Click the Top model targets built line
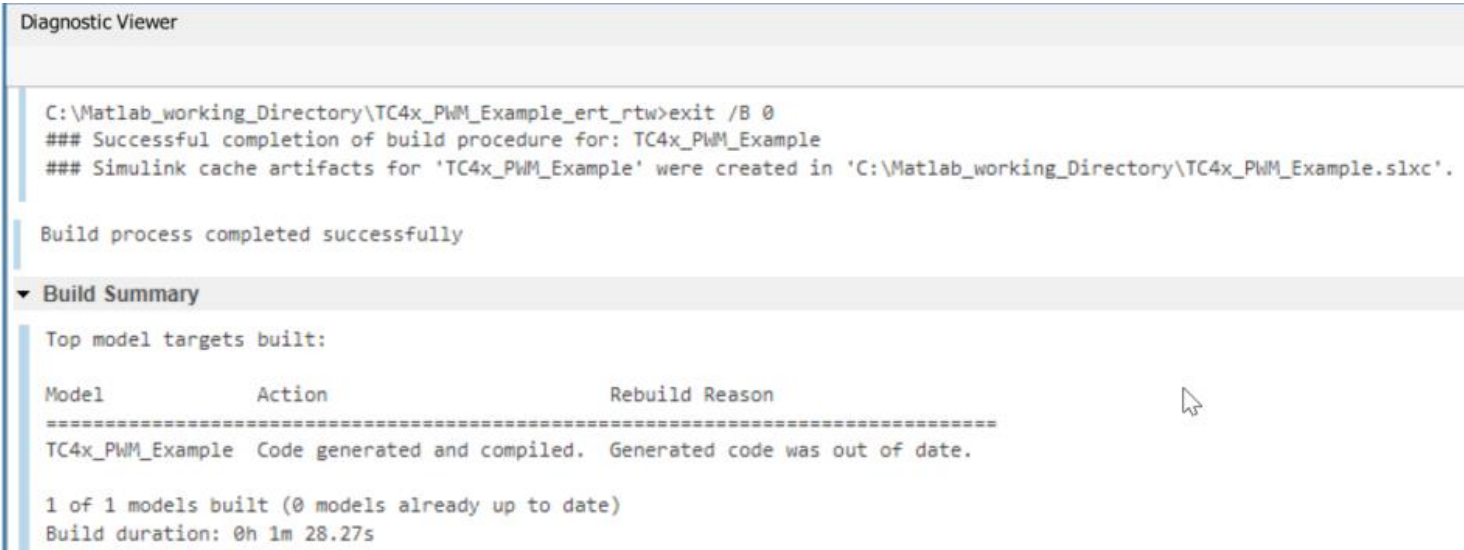 [x=186, y=339]
